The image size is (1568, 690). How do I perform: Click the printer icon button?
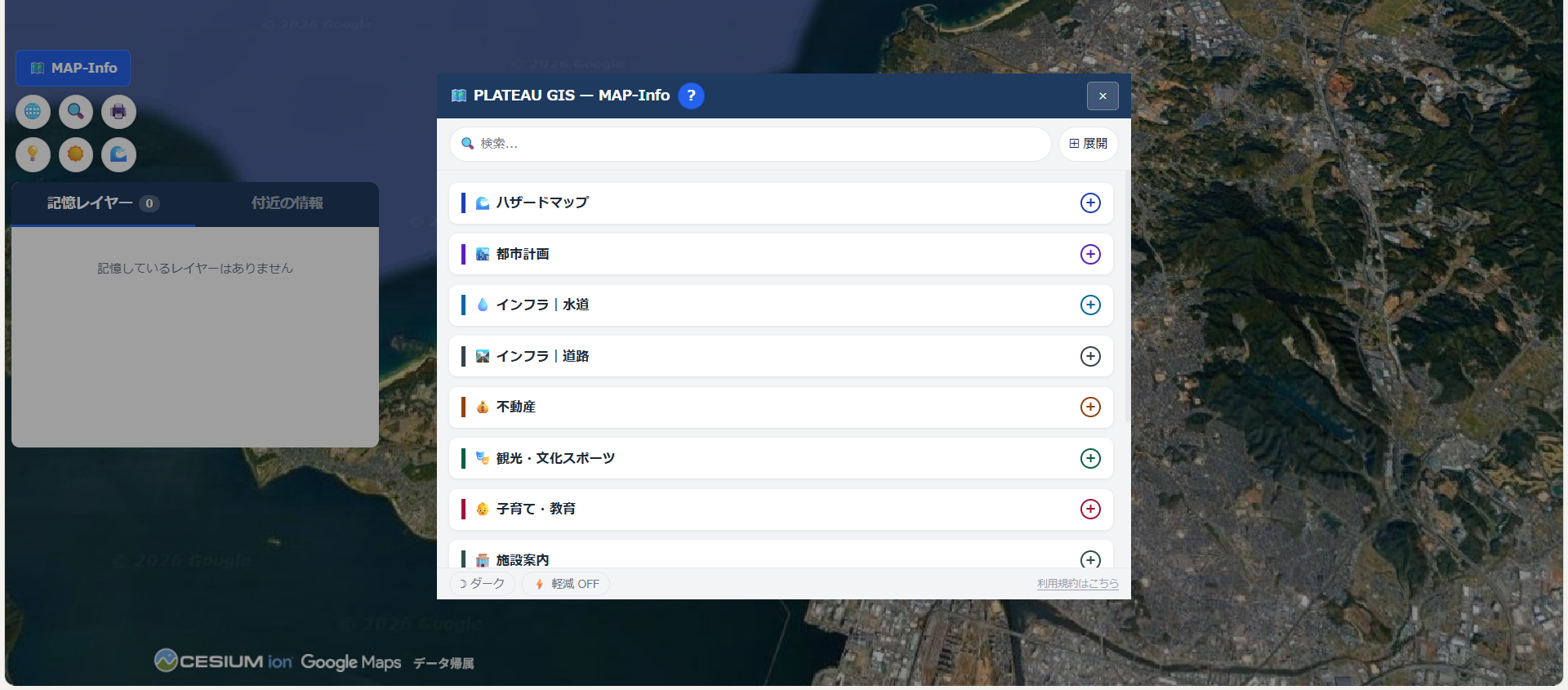click(118, 111)
